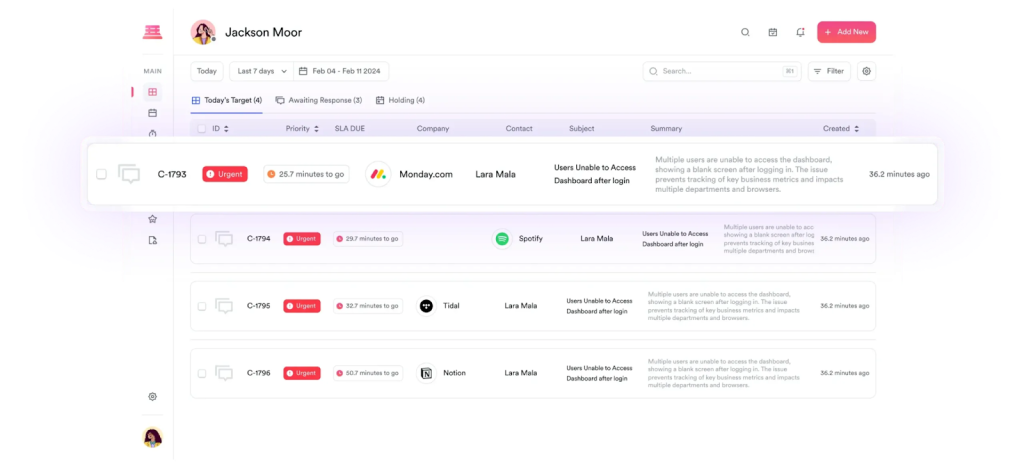Select the ticket ID C-1796
This screenshot has width=1024, height=469.
pyautogui.click(x=259, y=373)
